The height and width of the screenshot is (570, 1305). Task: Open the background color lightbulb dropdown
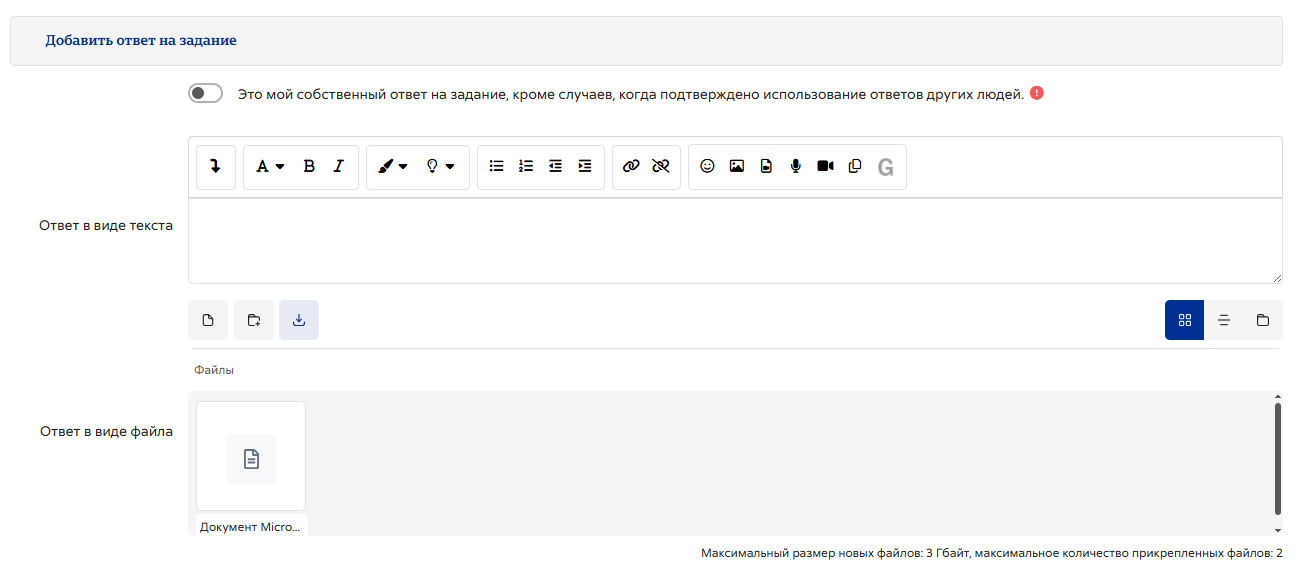(441, 167)
